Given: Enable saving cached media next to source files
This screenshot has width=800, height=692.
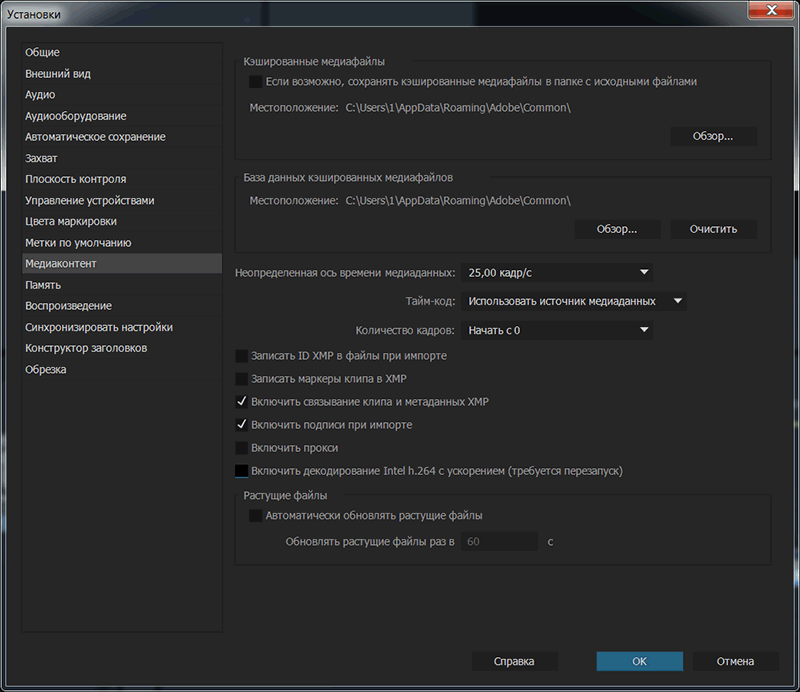Looking at the screenshot, I should 256,82.
